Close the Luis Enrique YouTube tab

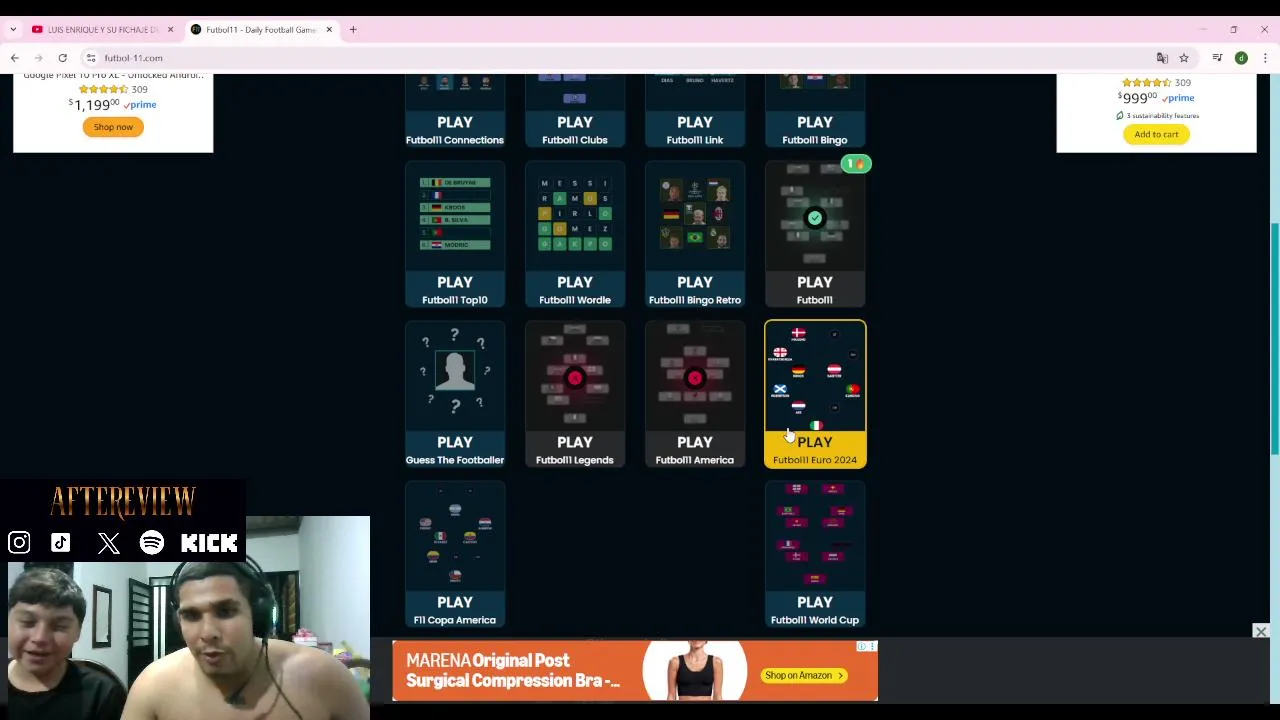(170, 30)
